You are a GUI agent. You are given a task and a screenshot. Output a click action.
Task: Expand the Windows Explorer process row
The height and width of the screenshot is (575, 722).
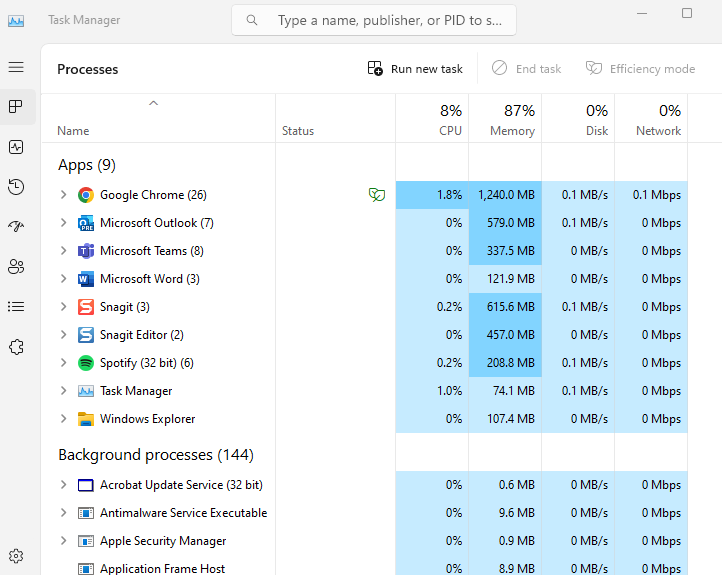coord(64,419)
